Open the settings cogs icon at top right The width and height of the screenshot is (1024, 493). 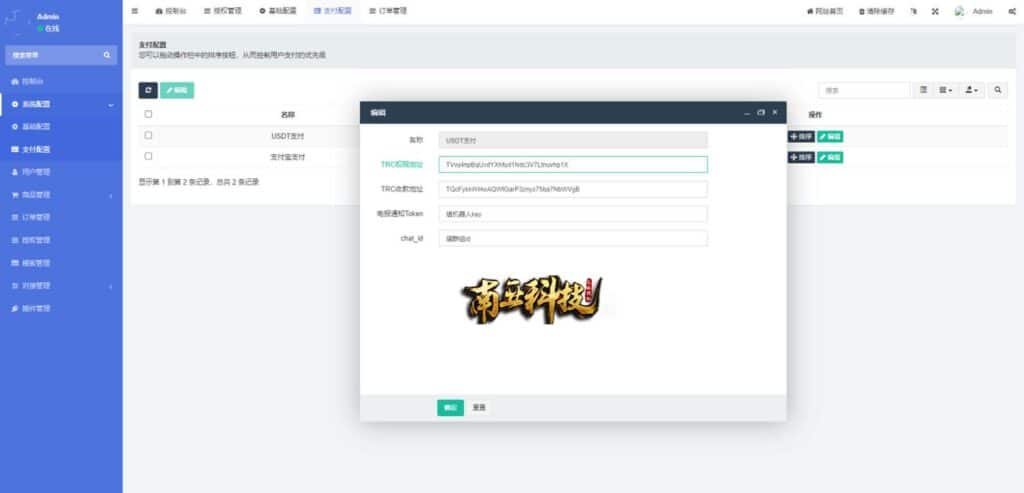(1011, 11)
